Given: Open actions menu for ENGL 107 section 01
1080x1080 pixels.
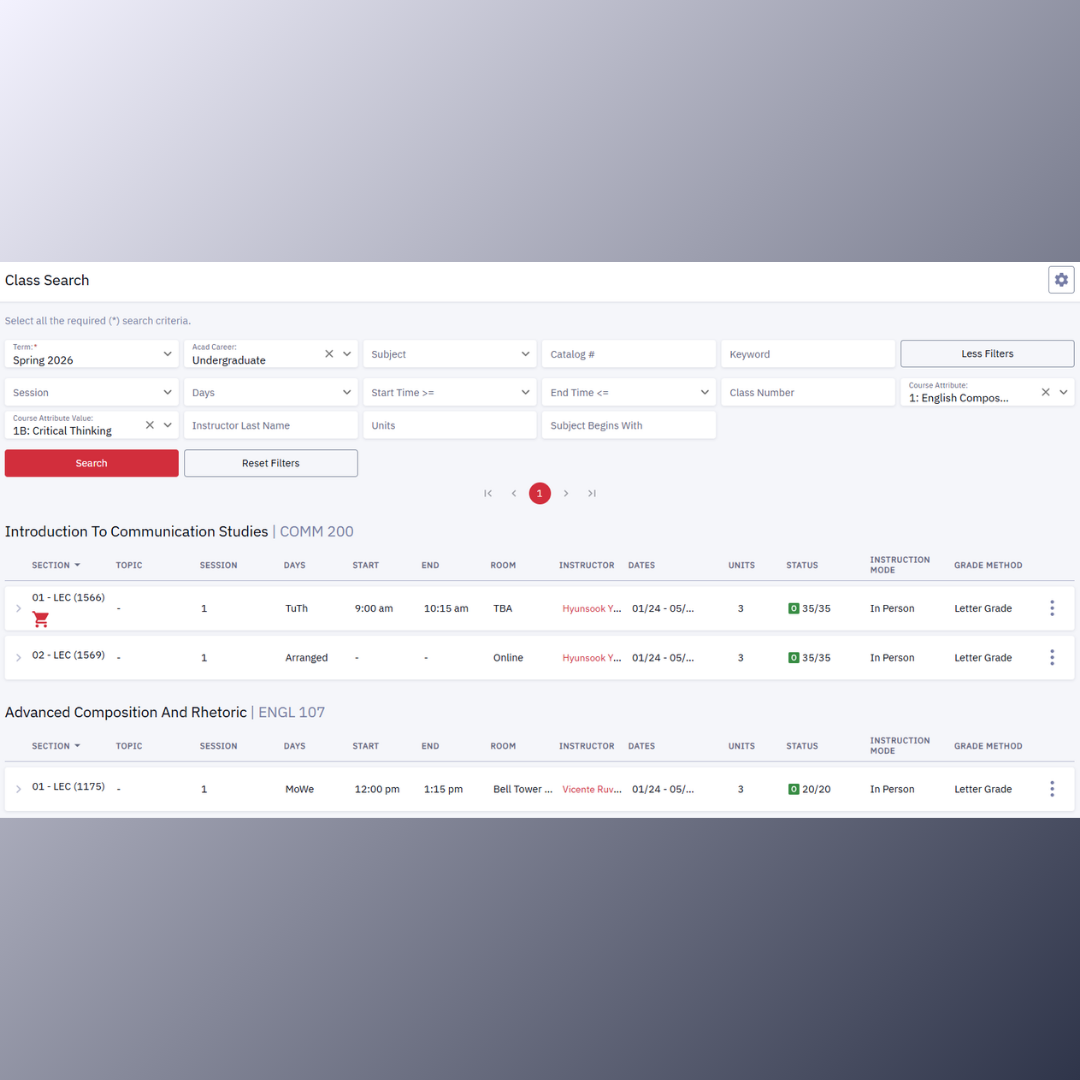Looking at the screenshot, I should (x=1052, y=788).
